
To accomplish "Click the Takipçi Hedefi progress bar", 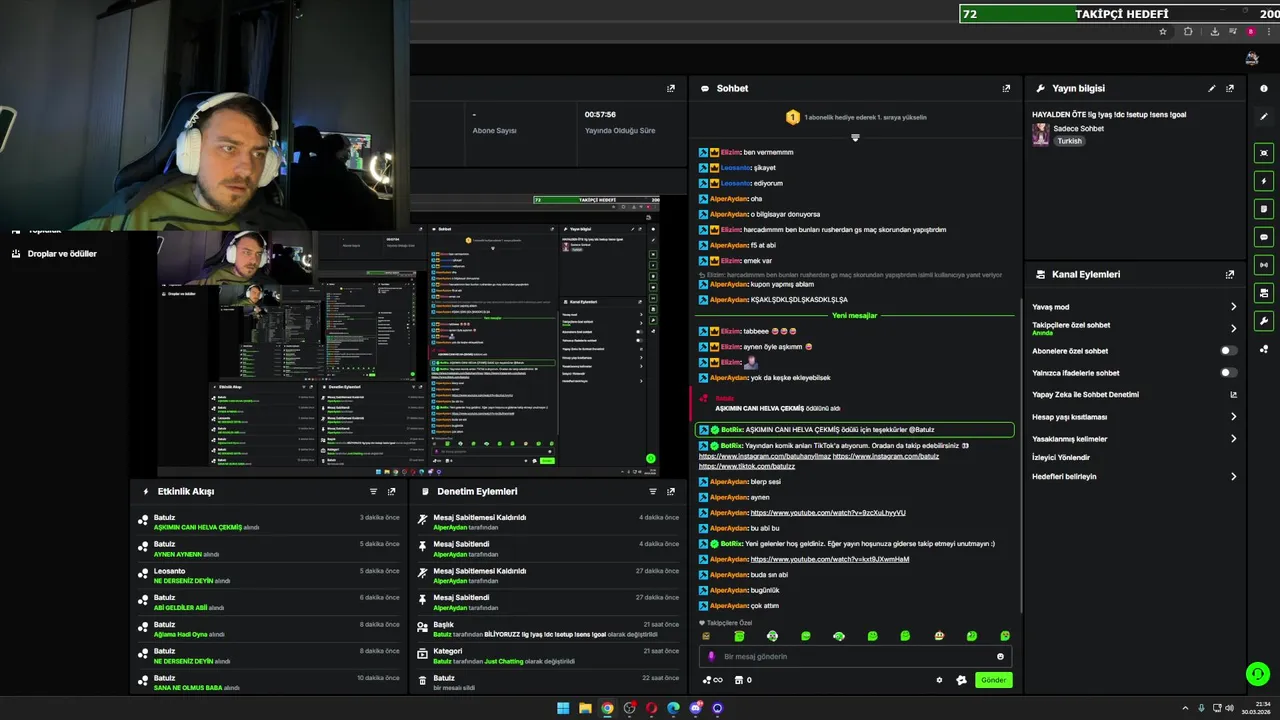I will 1119,14.
